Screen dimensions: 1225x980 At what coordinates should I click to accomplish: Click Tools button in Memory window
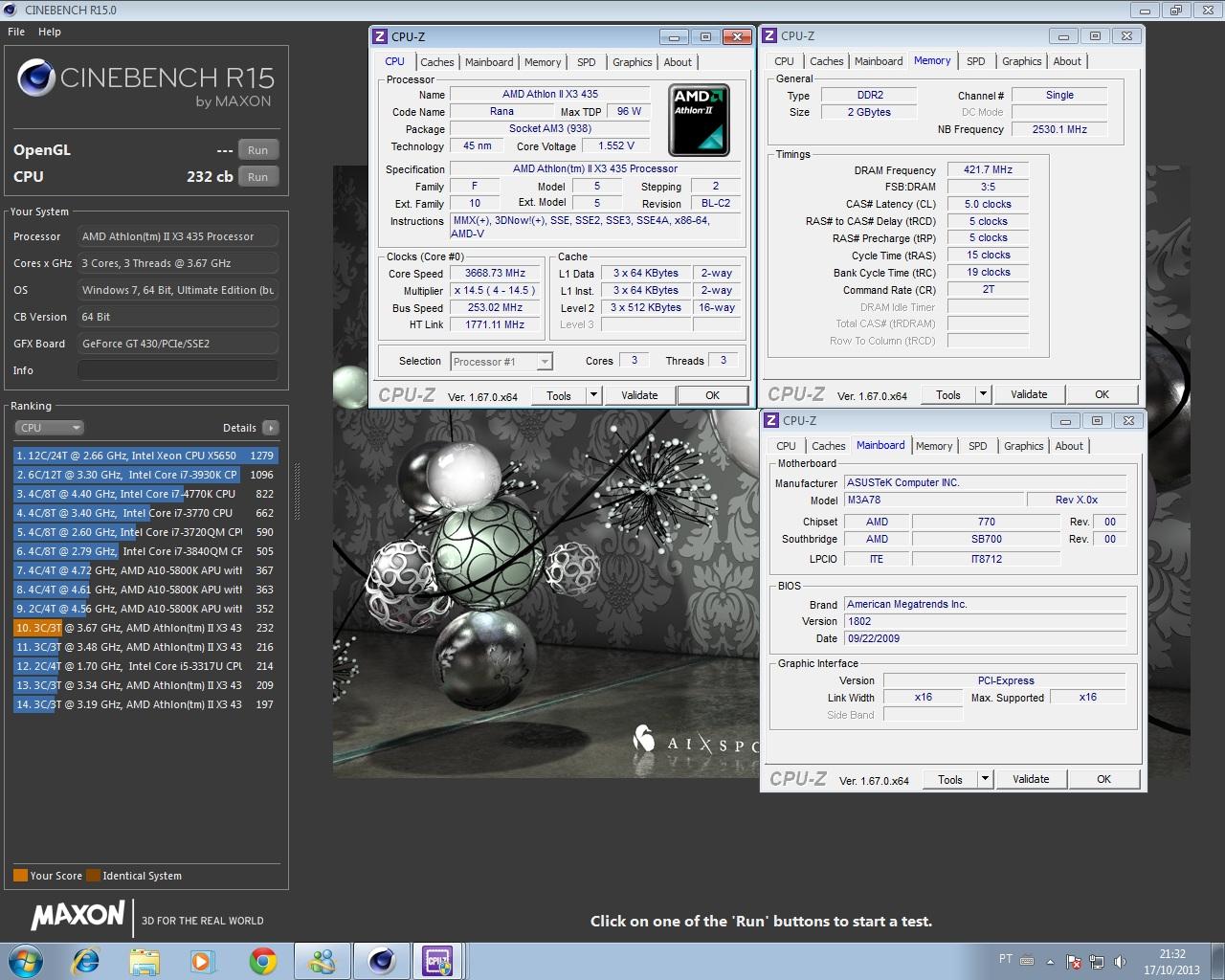pyautogui.click(x=948, y=394)
